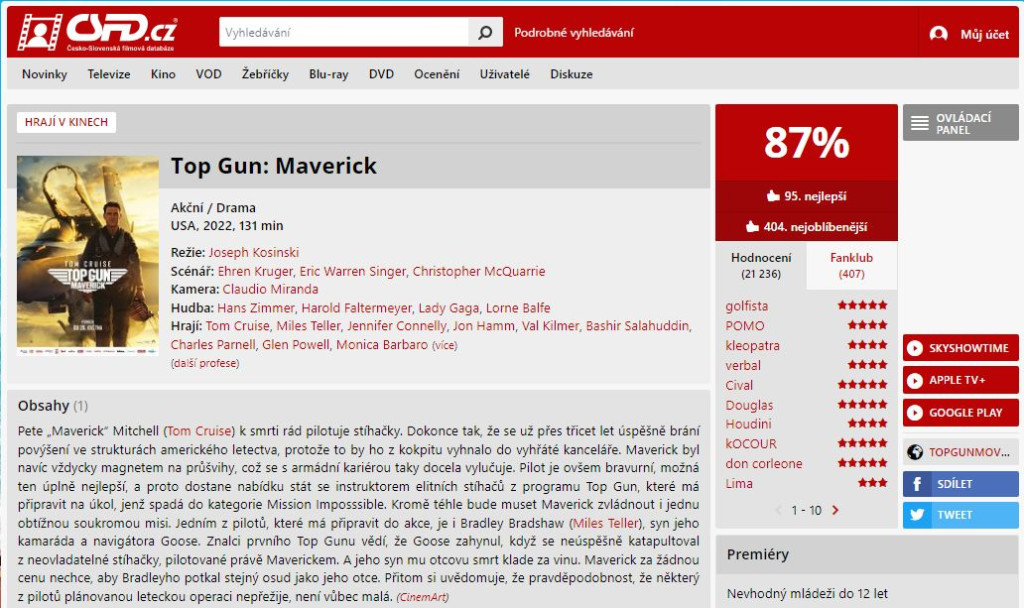
Task: Open Monica Barbaro's page
Action: click(382, 344)
